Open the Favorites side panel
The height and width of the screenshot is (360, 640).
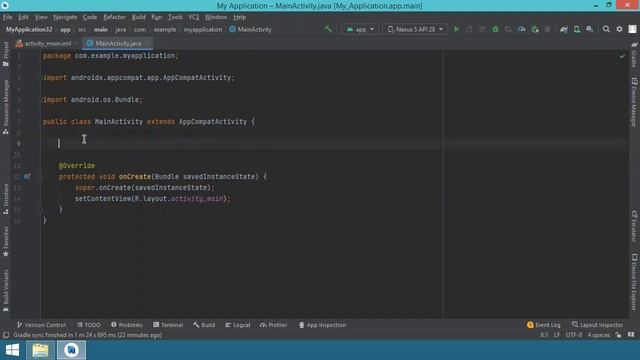click(6, 242)
